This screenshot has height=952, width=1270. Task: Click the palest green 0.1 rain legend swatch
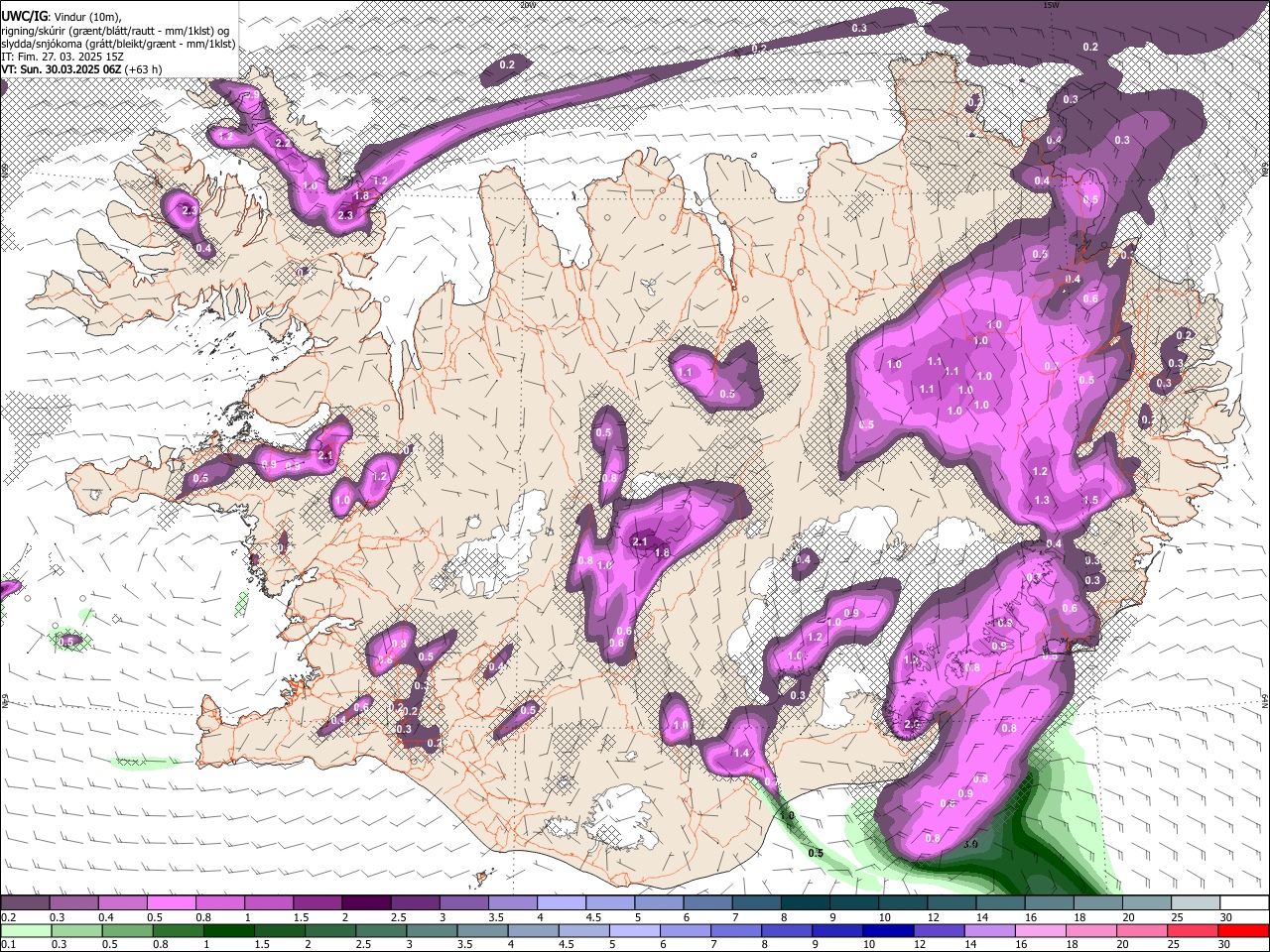pyautogui.click(x=25, y=930)
